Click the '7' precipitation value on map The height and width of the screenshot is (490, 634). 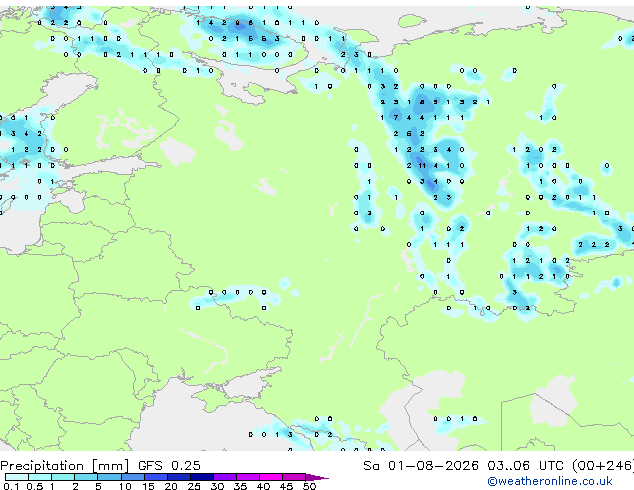point(396,118)
